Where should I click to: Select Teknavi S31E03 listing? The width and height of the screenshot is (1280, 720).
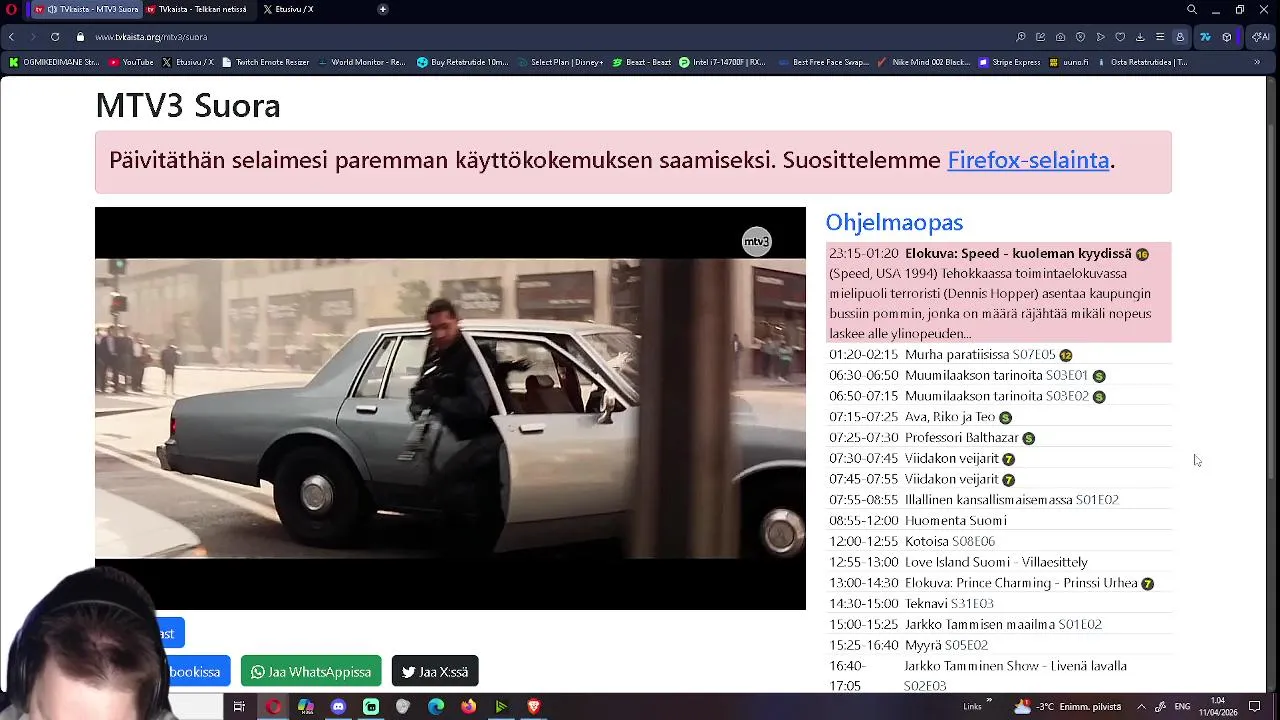[x=998, y=604]
